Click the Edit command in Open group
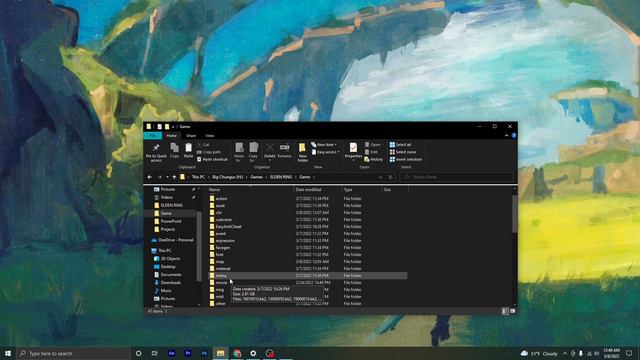This screenshot has width=640, height=360. 371,152
